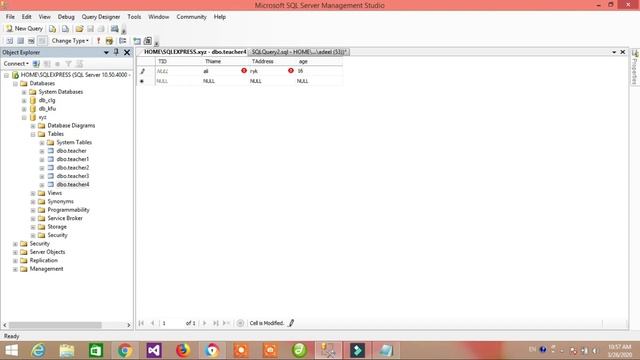The width and height of the screenshot is (640, 360).
Task: Open the View menu
Action: [x=44, y=17]
